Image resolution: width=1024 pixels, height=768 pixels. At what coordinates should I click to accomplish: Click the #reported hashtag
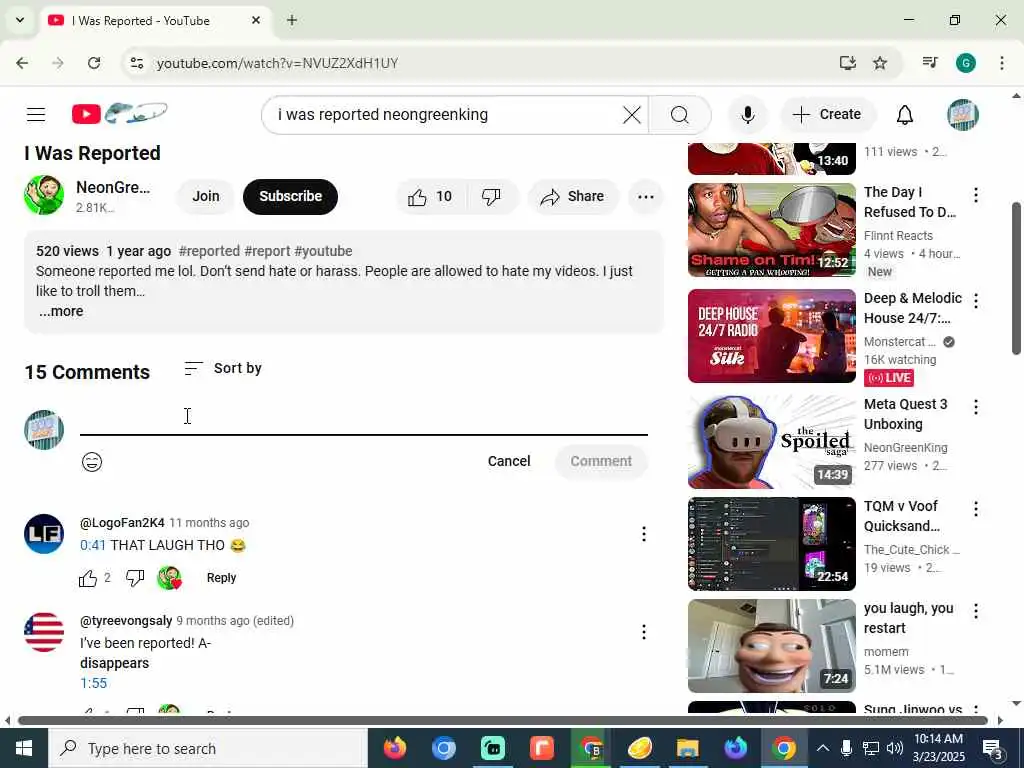click(x=209, y=251)
